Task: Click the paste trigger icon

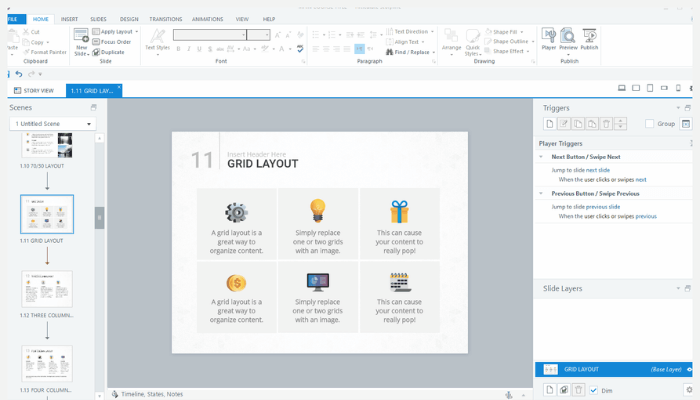Action: [x=592, y=124]
